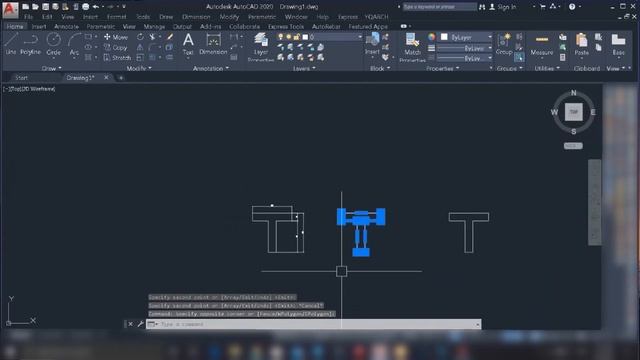This screenshot has height=360, width=640.
Task: Close the Drawing1 file tab
Action: click(106, 77)
